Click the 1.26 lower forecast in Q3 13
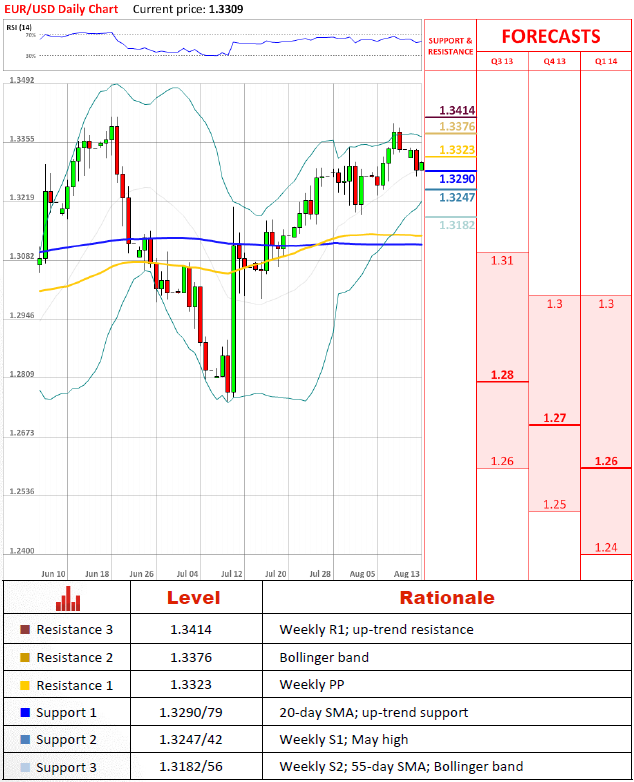 pyautogui.click(x=502, y=461)
